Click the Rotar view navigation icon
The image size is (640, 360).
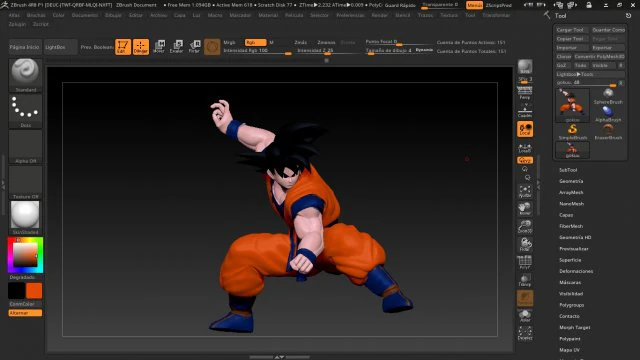tap(525, 244)
